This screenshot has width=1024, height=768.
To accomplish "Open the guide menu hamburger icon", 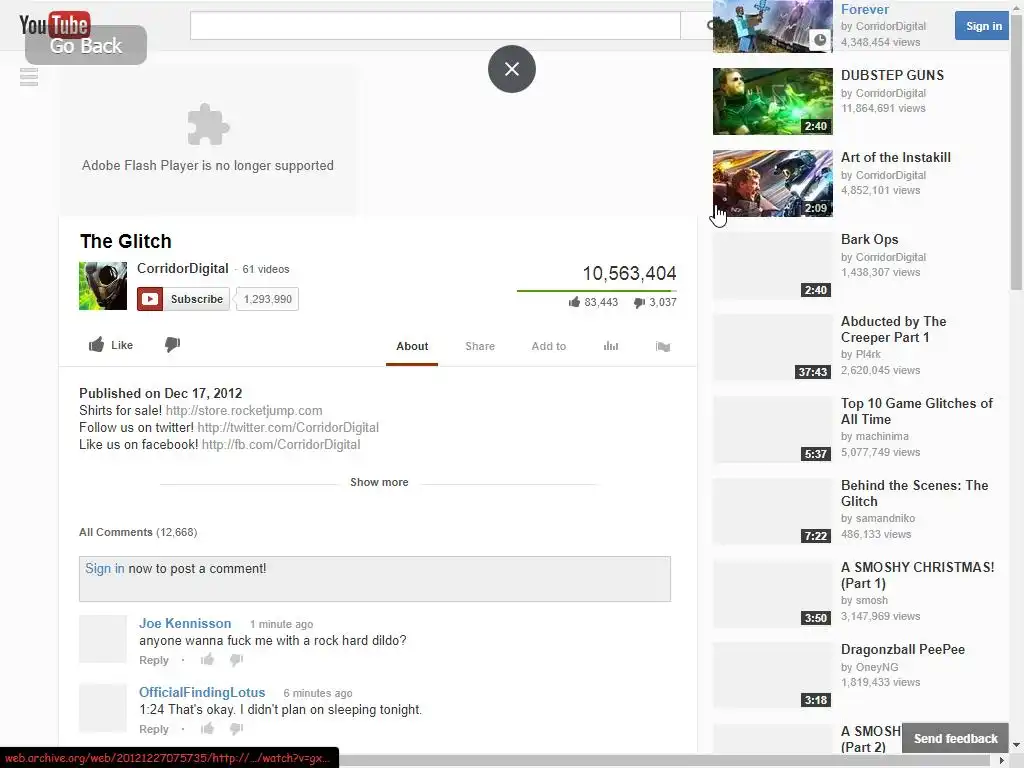I will tap(29, 78).
